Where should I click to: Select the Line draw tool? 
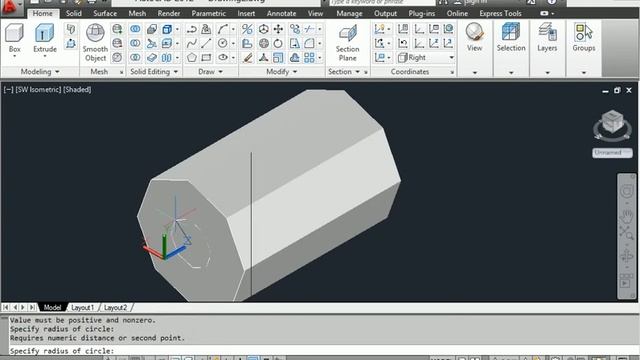pos(206,43)
